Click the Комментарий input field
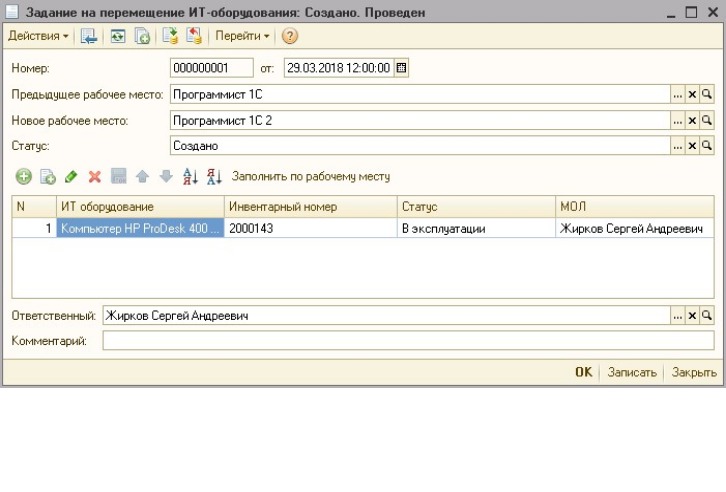 (408, 341)
